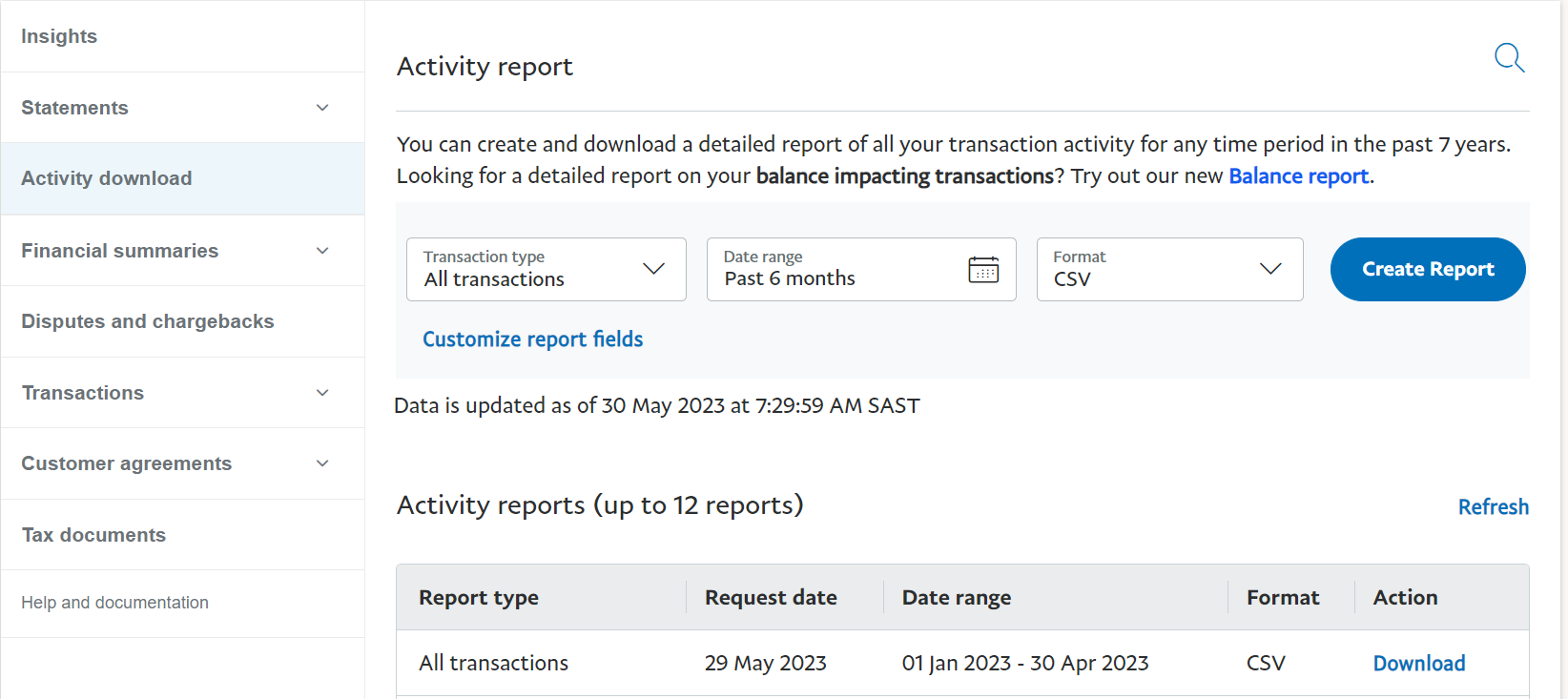Click the search magnifier icon
The width and height of the screenshot is (1568, 699).
[x=1509, y=58]
